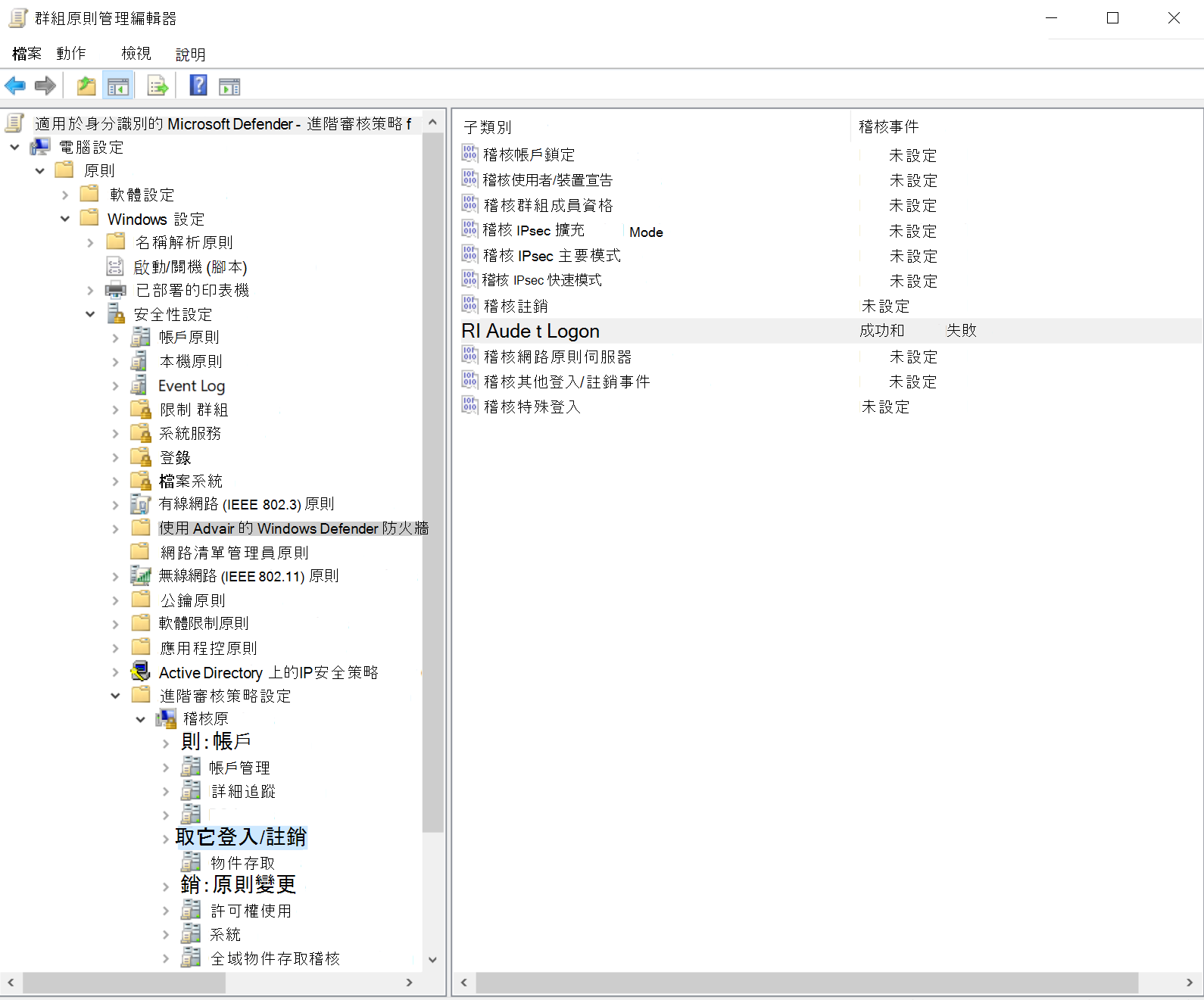1204x1000 pixels.
Task: Click the tree pane horizontal scroll right arrow
Action: click(x=410, y=983)
